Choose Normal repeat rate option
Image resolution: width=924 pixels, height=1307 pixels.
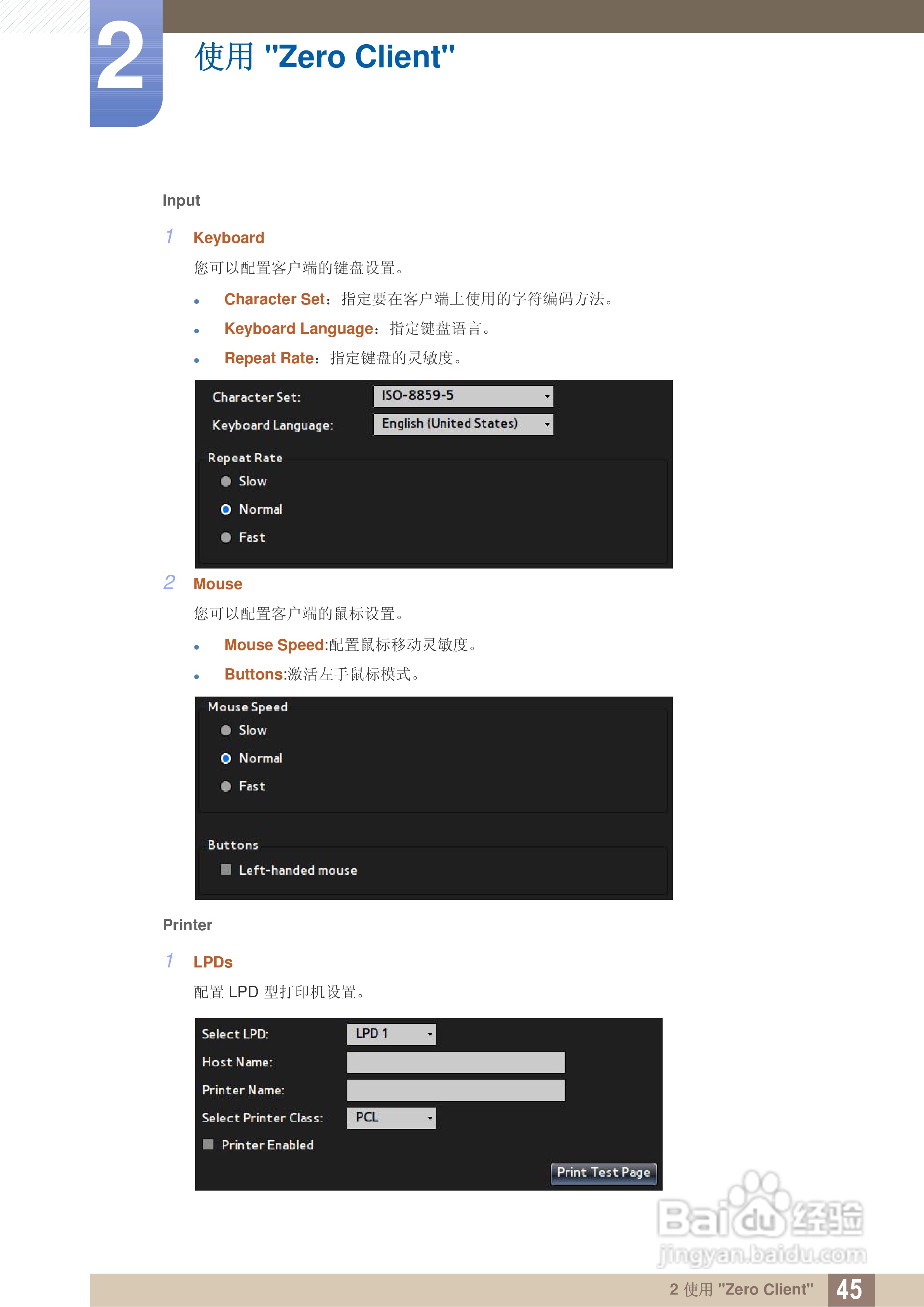pyautogui.click(x=226, y=510)
